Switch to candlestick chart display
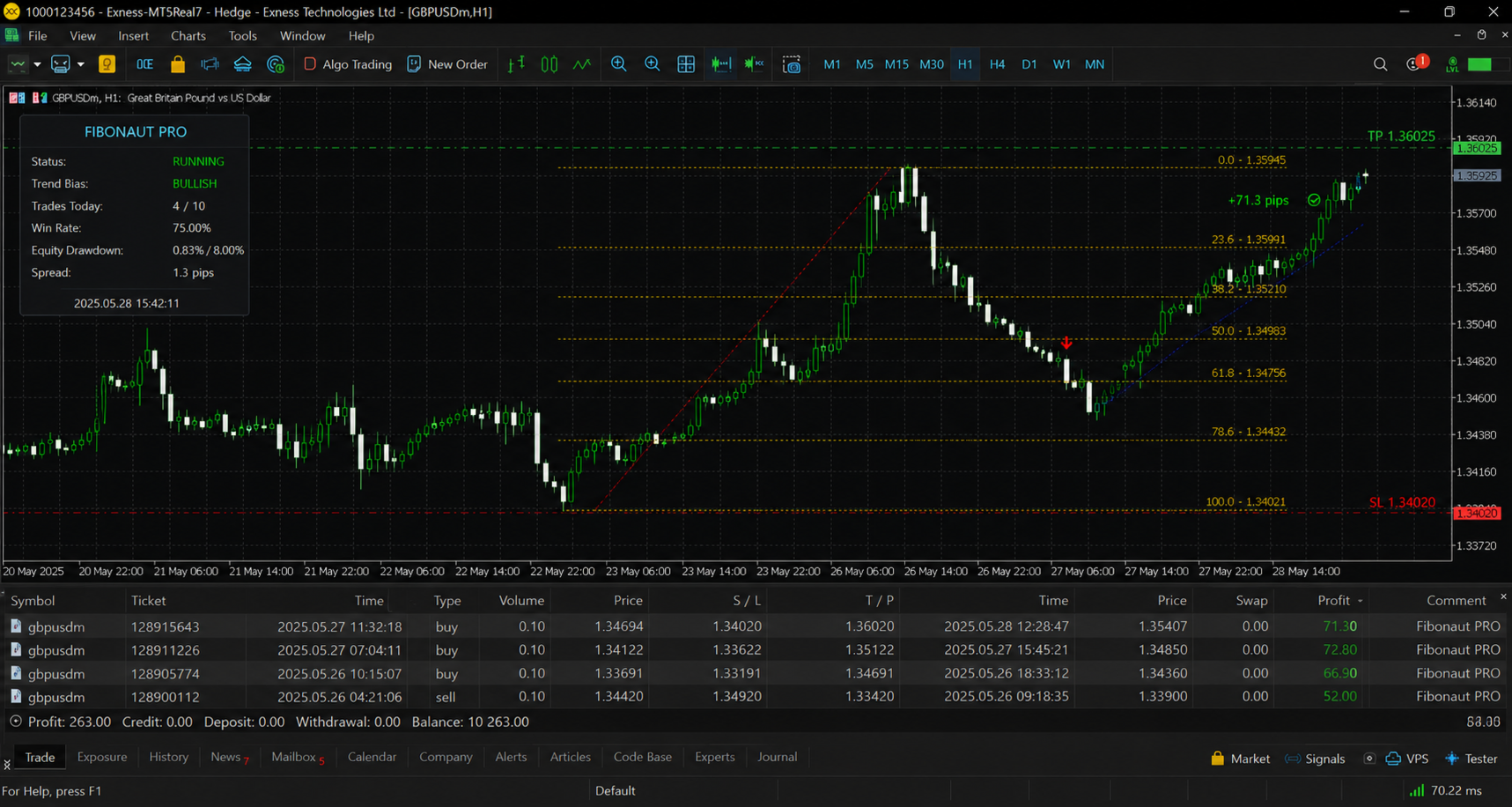 (549, 64)
